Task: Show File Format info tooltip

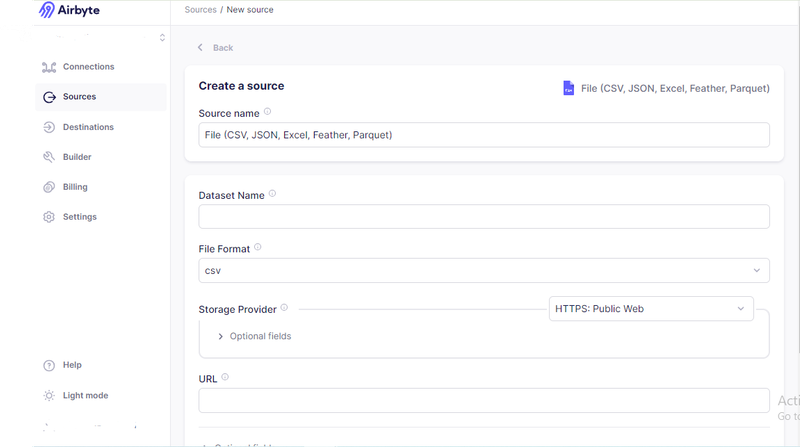Action: (x=258, y=247)
